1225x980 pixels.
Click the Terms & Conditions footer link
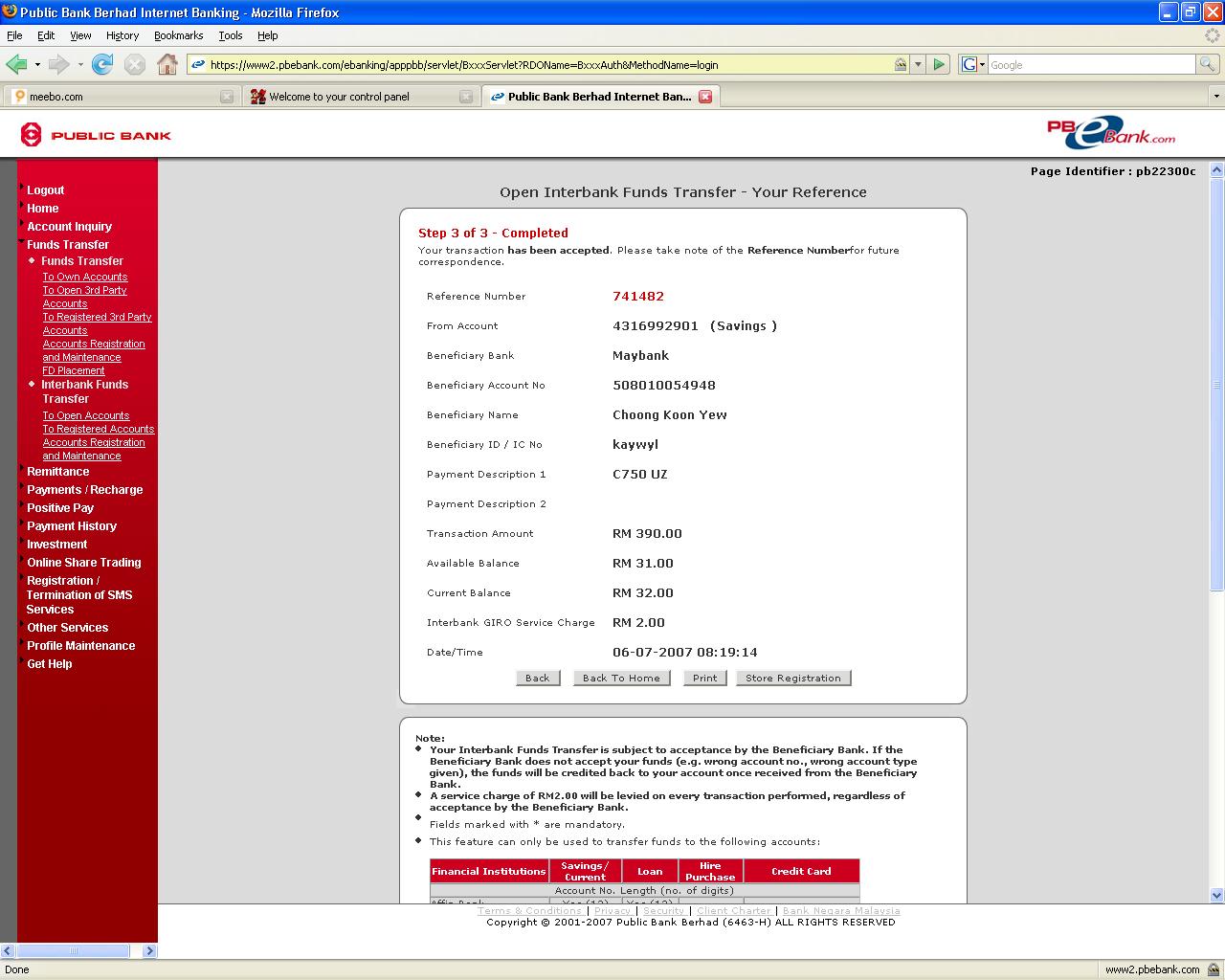coord(529,911)
